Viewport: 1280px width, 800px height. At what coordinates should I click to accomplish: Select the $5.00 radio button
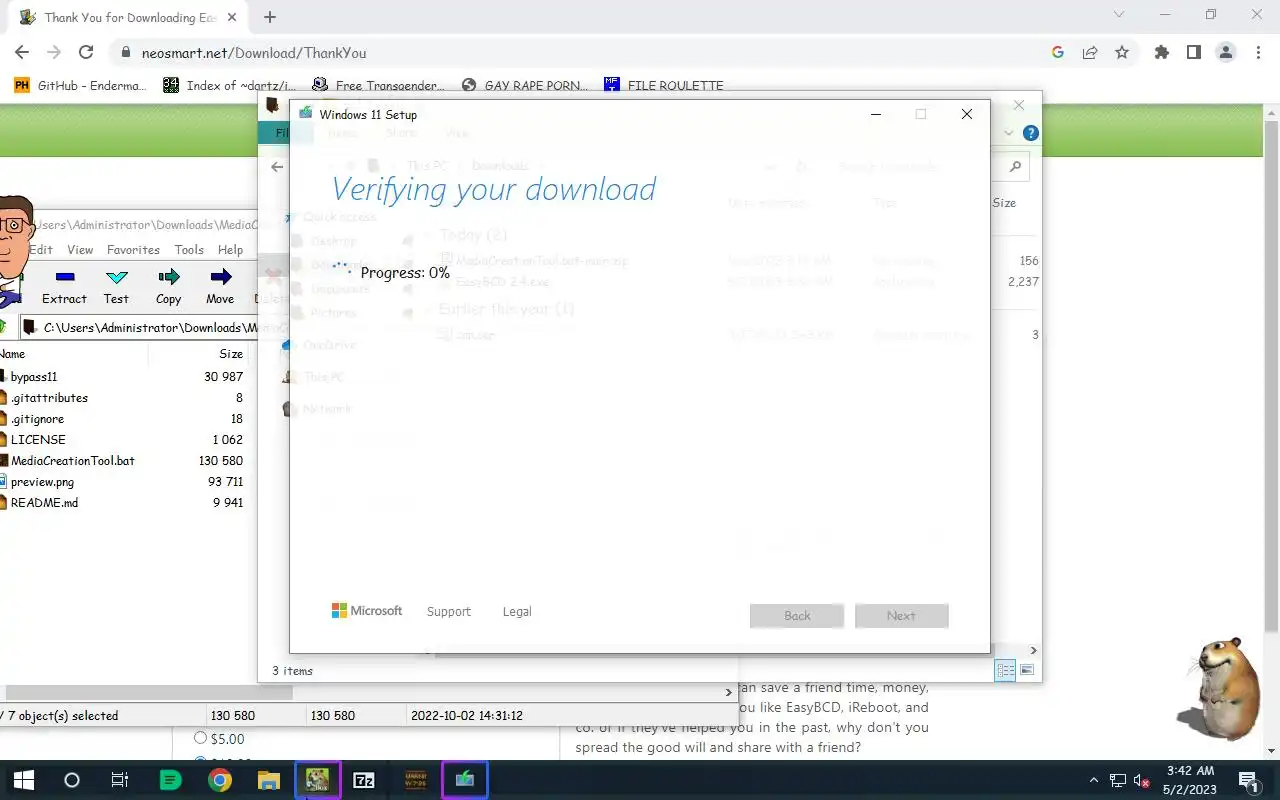click(200, 738)
